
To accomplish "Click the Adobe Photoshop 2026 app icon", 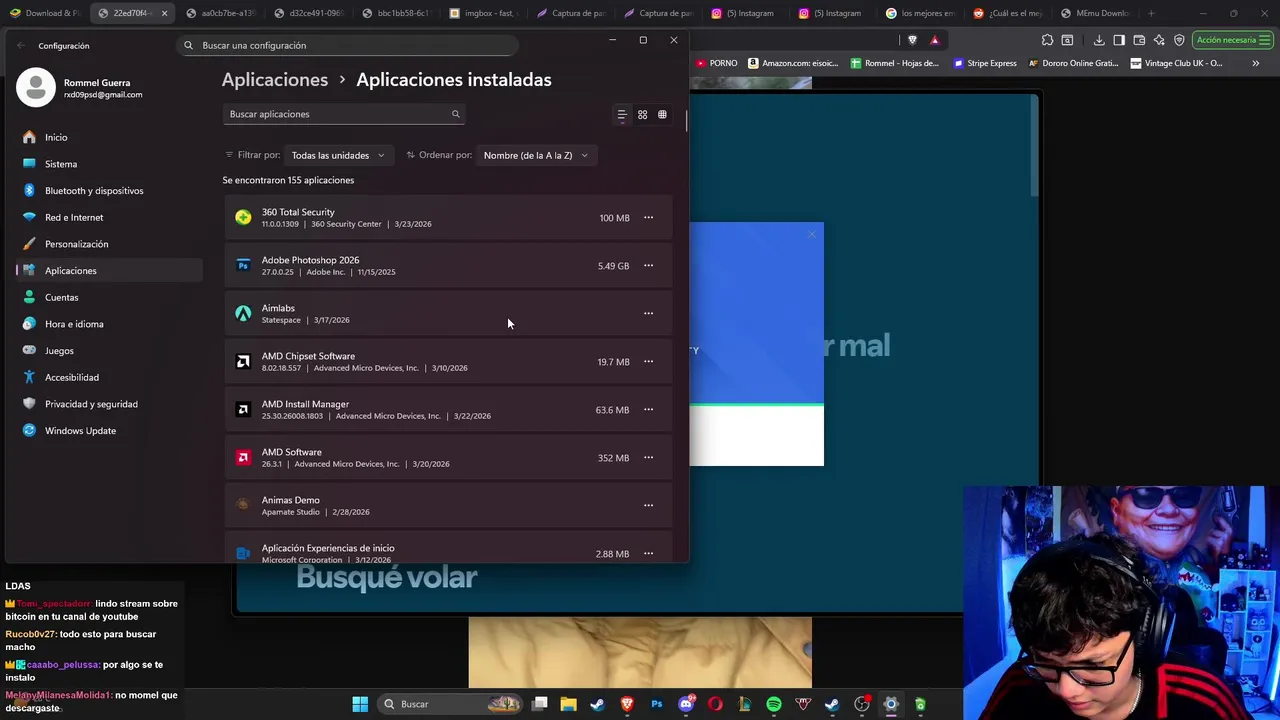I will click(x=243, y=265).
